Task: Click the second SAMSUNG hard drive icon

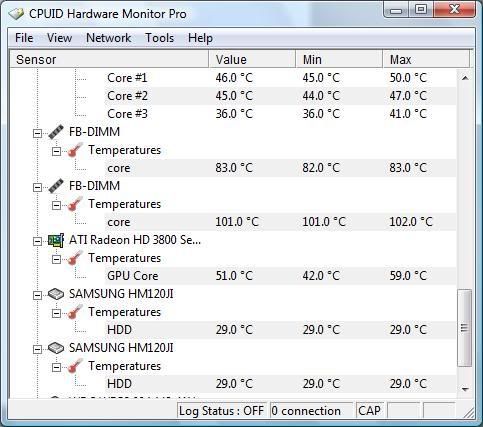Action: [x=56, y=348]
